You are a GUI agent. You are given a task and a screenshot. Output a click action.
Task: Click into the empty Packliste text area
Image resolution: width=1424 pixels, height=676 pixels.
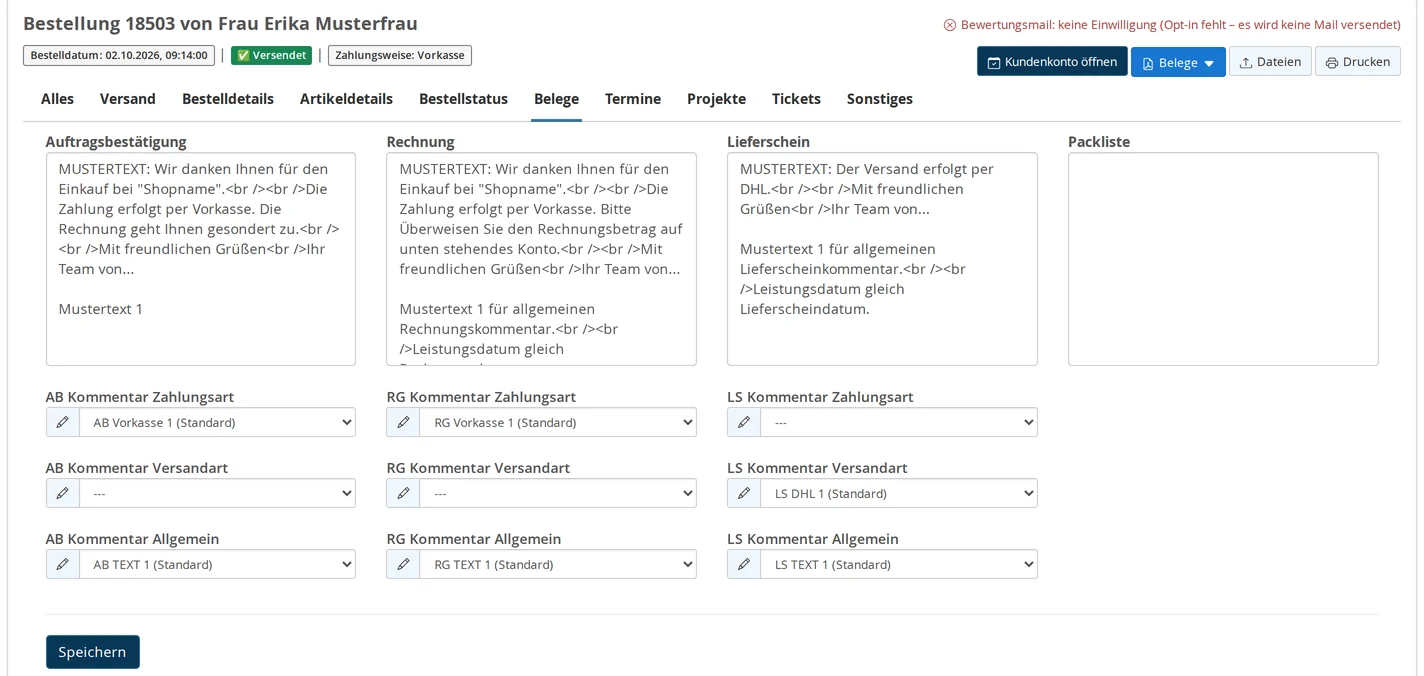click(1223, 259)
